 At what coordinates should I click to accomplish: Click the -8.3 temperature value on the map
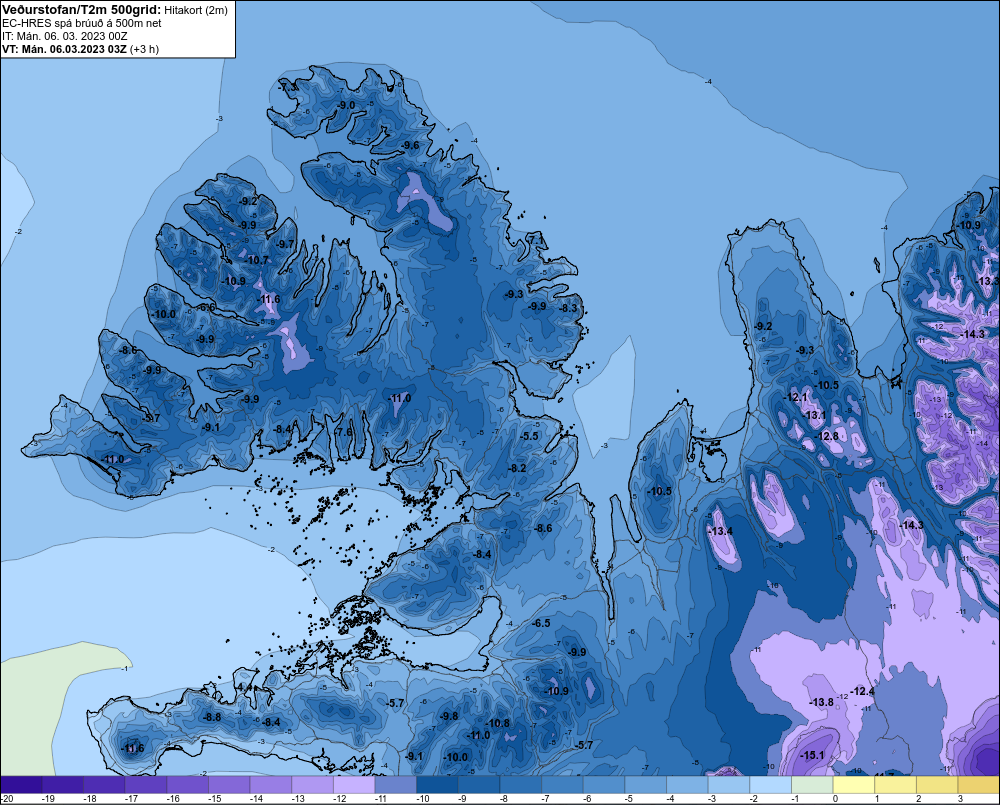(568, 308)
